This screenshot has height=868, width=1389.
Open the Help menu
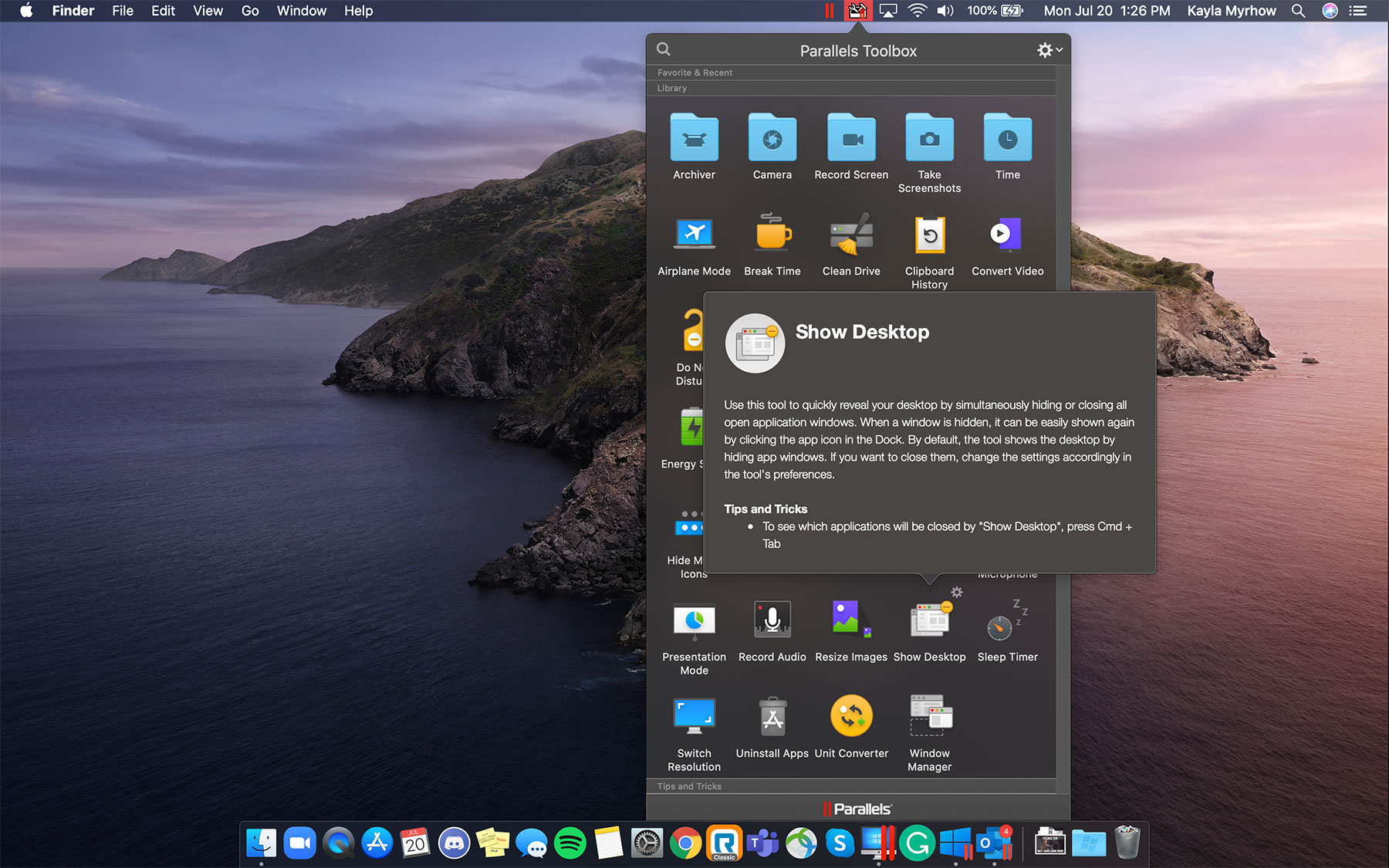358,11
